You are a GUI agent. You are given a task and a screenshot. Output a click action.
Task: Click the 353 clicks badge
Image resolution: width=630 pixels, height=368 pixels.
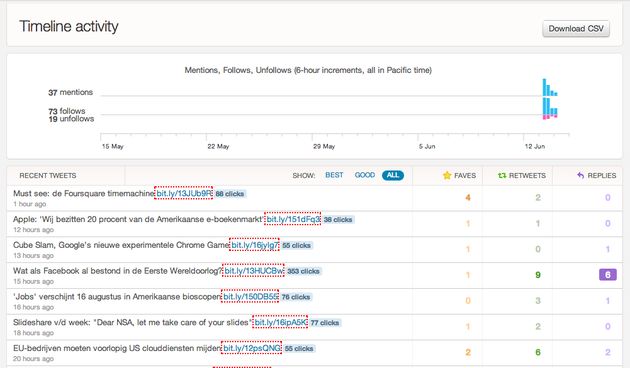pos(303,271)
